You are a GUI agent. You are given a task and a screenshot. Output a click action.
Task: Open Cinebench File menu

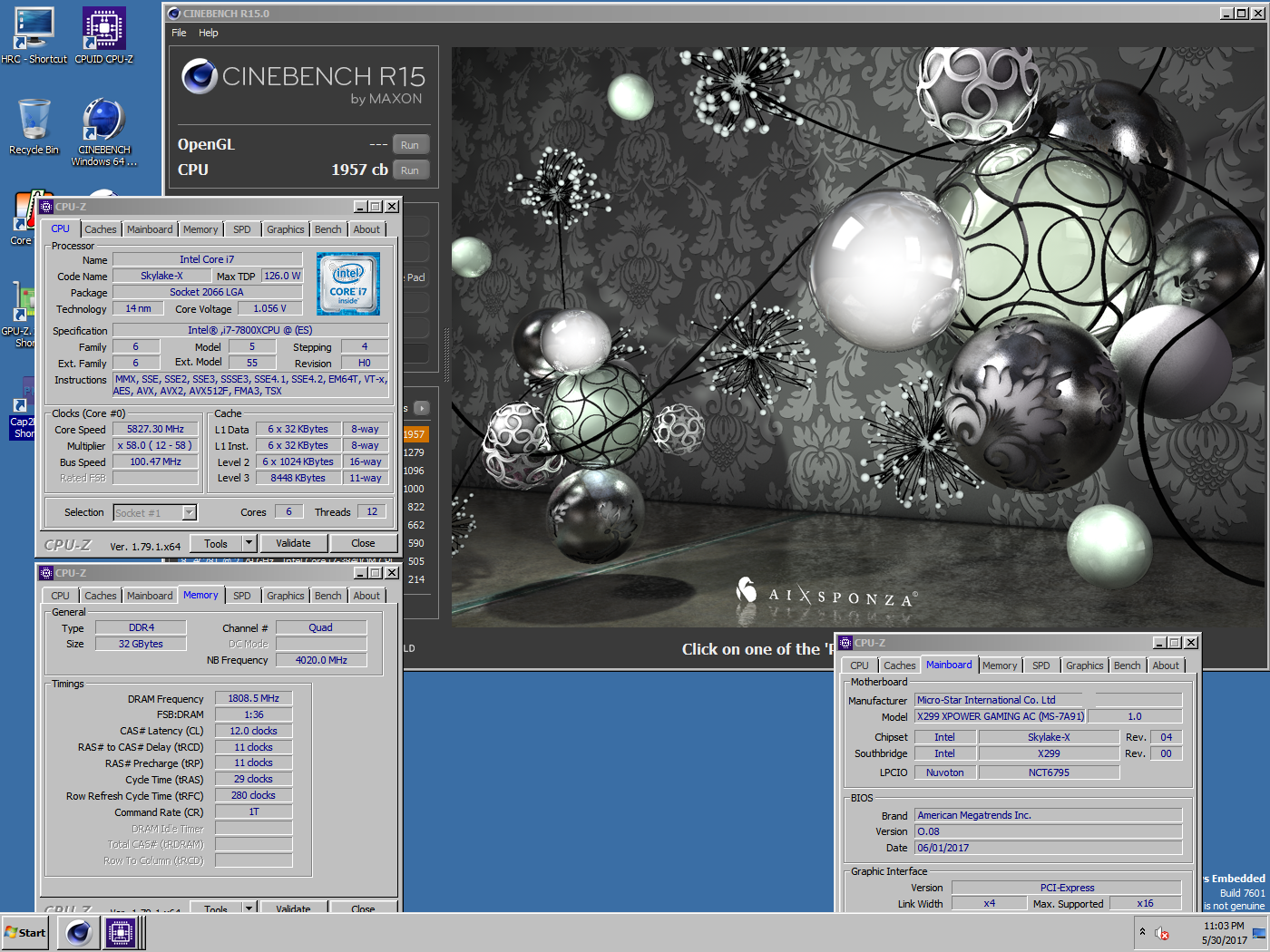(179, 33)
